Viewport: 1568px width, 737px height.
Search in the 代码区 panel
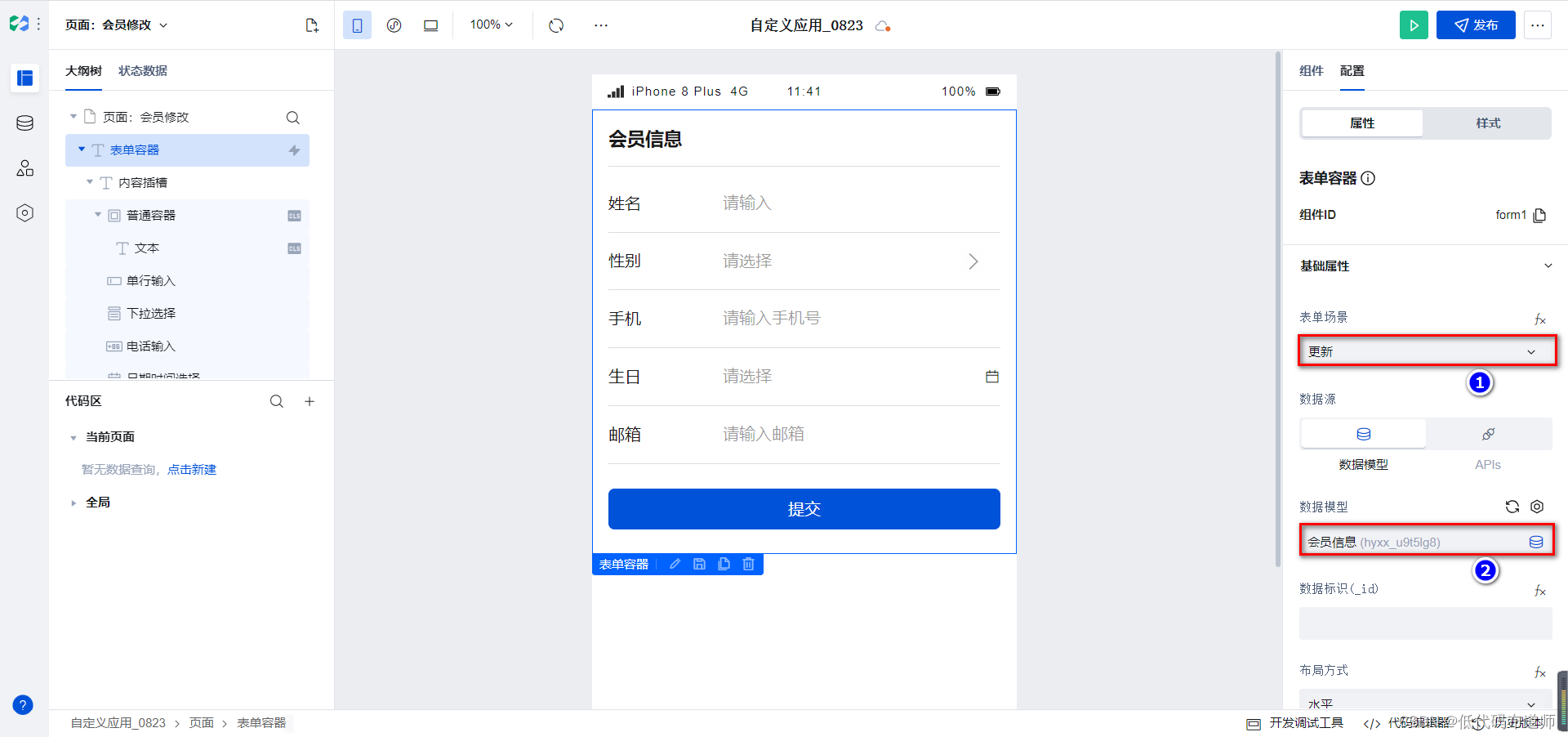(x=277, y=401)
